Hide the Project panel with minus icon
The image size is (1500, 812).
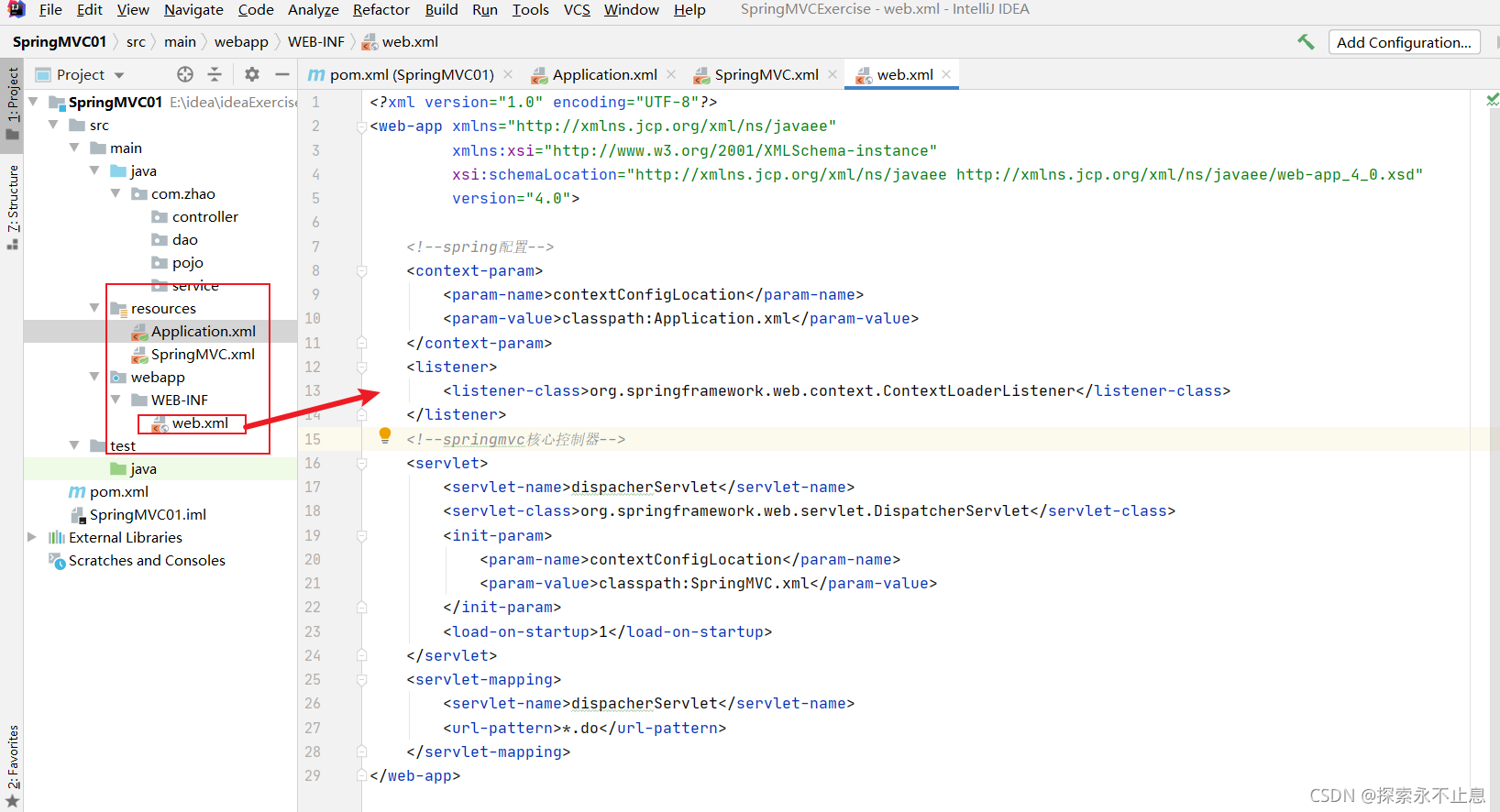(x=282, y=74)
